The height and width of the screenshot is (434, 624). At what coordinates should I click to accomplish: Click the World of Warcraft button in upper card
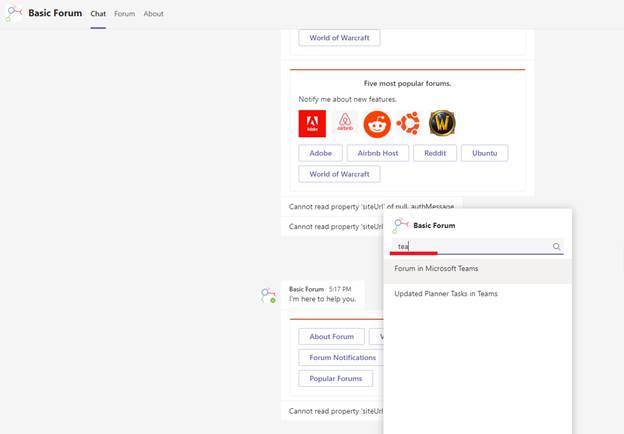coord(339,38)
